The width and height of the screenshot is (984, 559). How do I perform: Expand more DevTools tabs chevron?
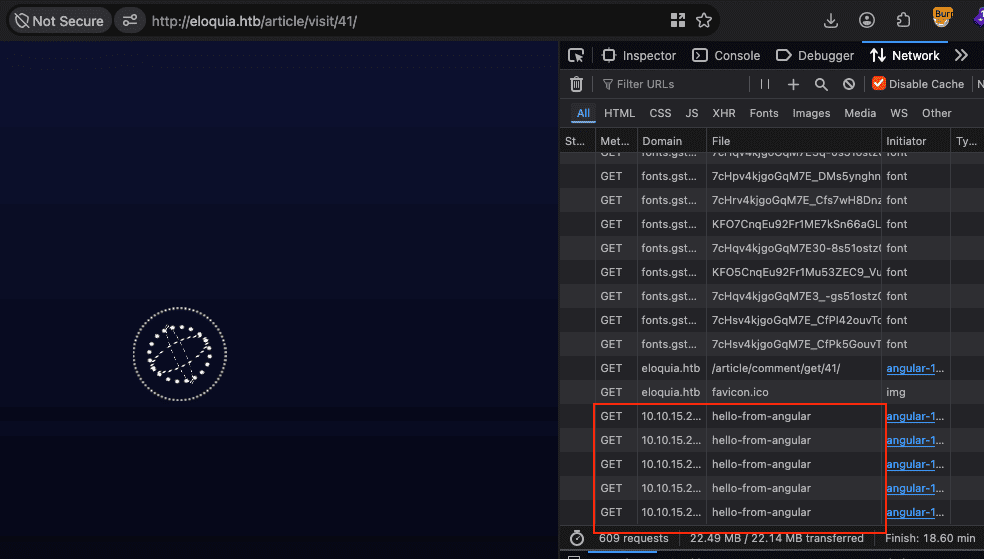961,55
